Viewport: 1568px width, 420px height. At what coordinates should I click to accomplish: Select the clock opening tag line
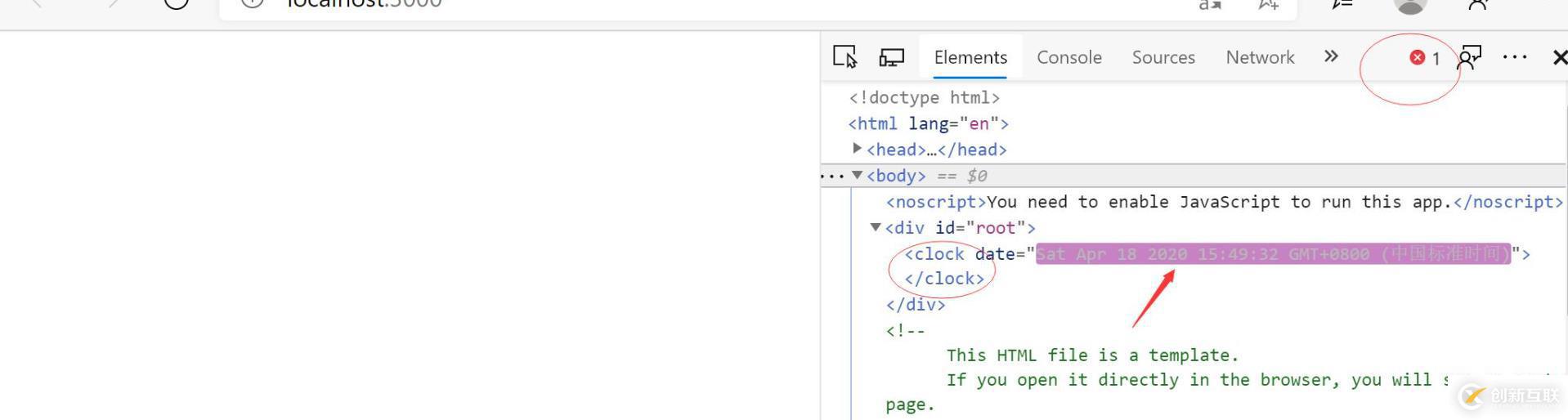click(x=1216, y=254)
